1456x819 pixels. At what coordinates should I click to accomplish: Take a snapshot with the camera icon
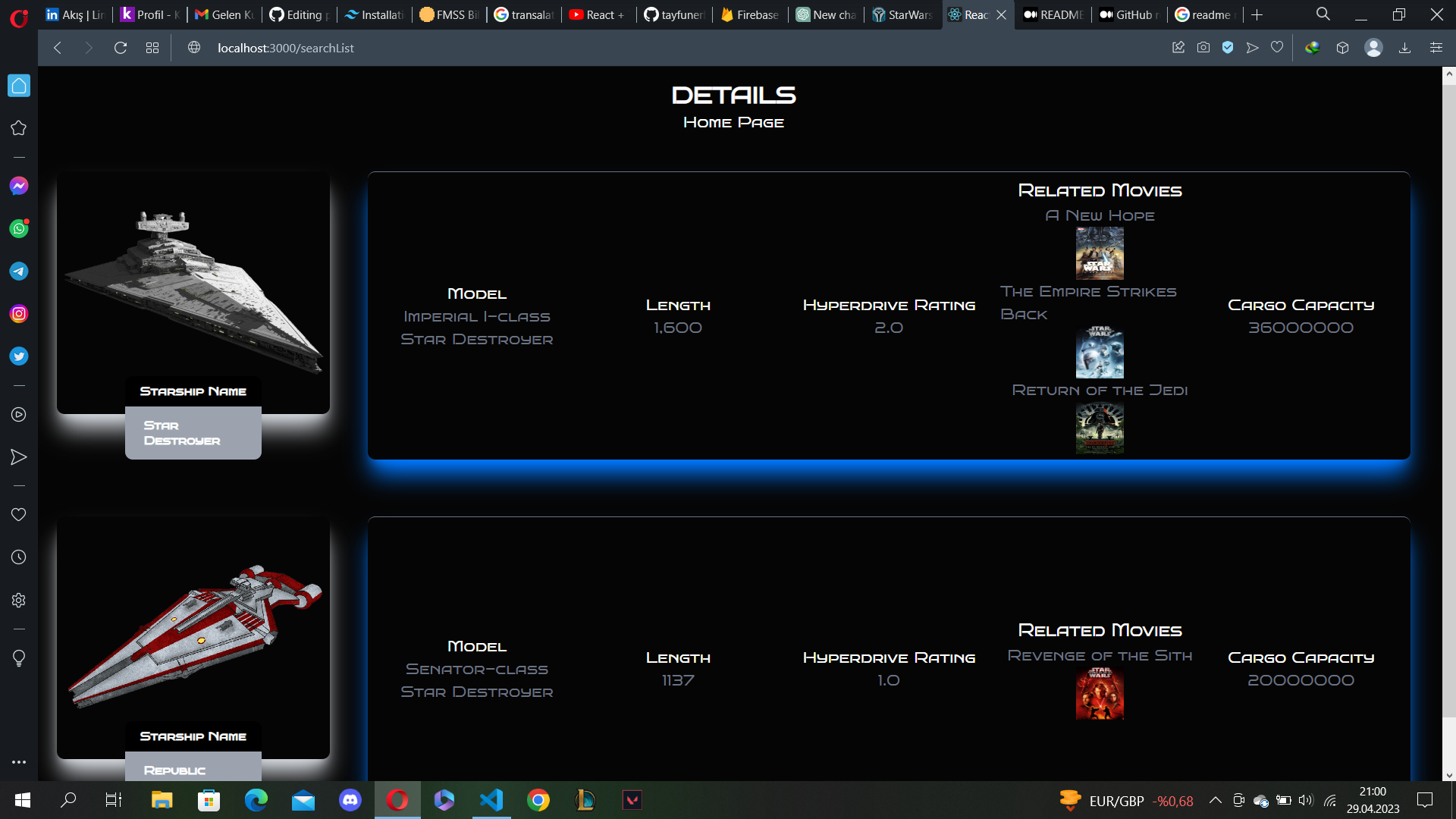click(1203, 48)
